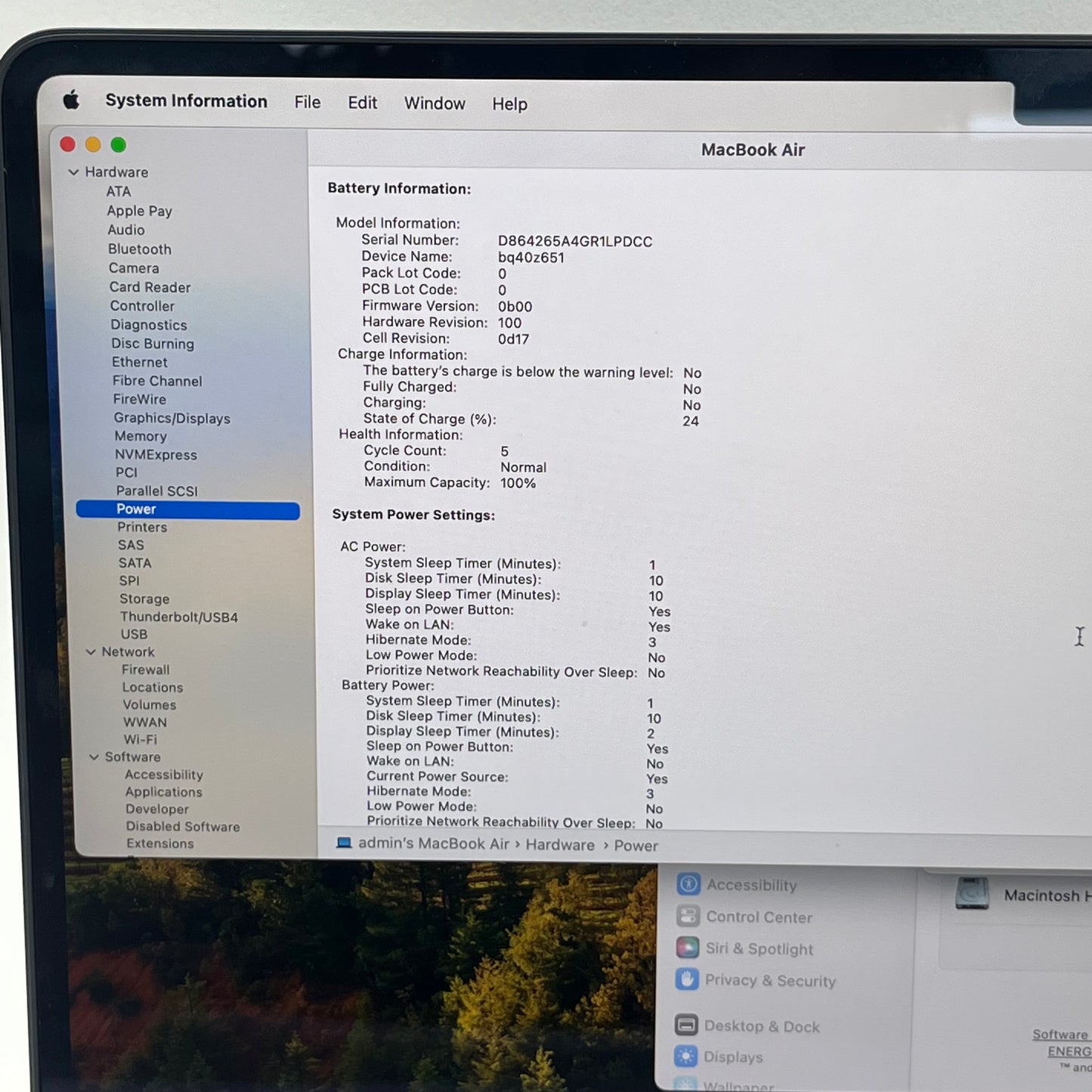Image resolution: width=1092 pixels, height=1092 pixels.
Task: Select Card Reader in the sidebar
Action: pos(150,287)
